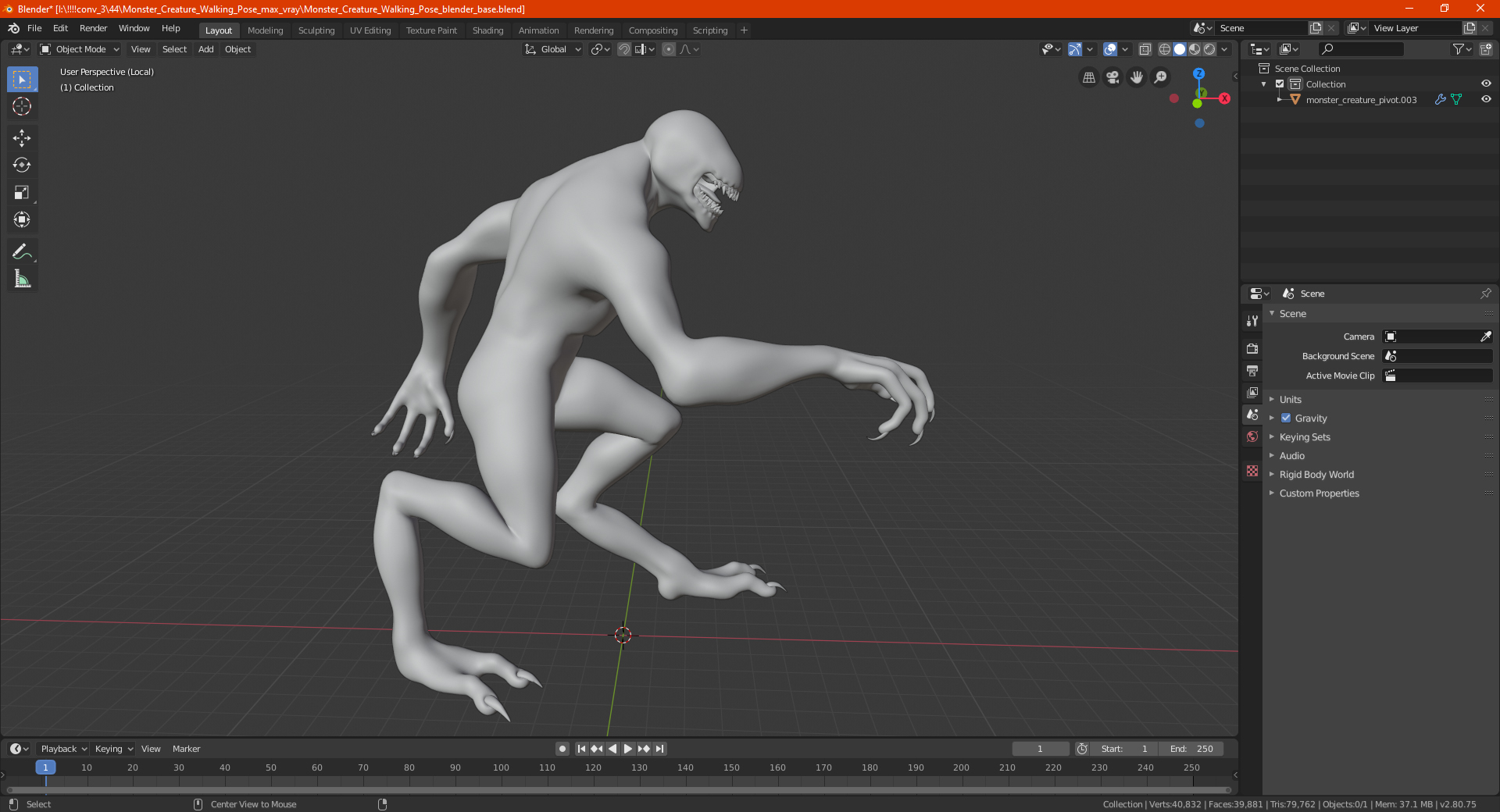Open the Render properties tab

tap(1252, 348)
